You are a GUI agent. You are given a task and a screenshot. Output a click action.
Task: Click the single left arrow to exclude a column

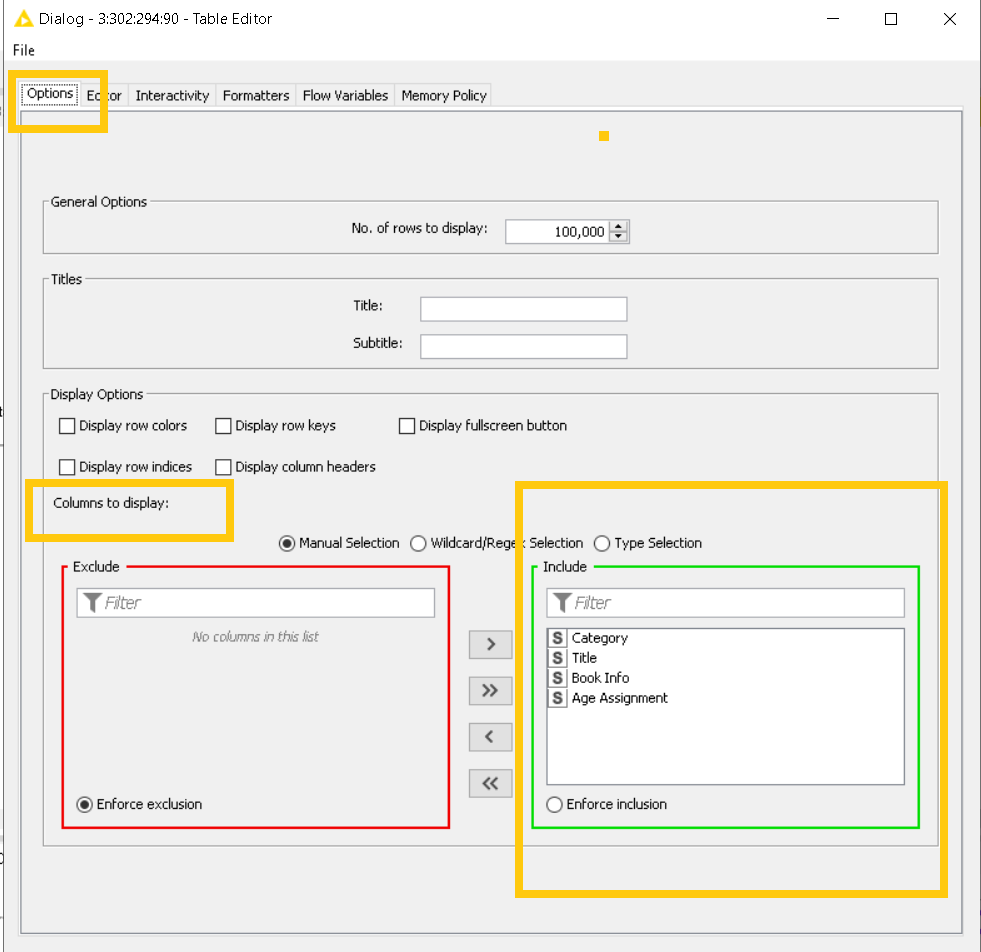(490, 737)
